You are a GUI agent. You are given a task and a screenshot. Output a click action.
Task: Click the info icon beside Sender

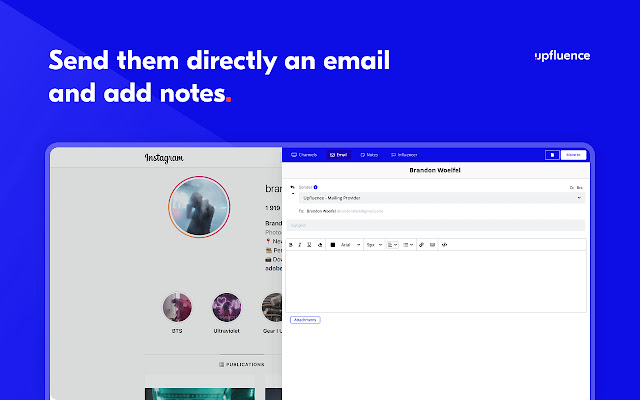click(x=316, y=187)
